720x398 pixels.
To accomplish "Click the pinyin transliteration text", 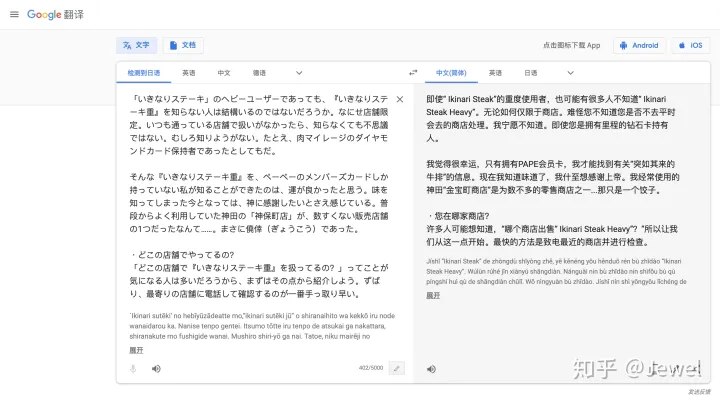I will tap(556, 271).
